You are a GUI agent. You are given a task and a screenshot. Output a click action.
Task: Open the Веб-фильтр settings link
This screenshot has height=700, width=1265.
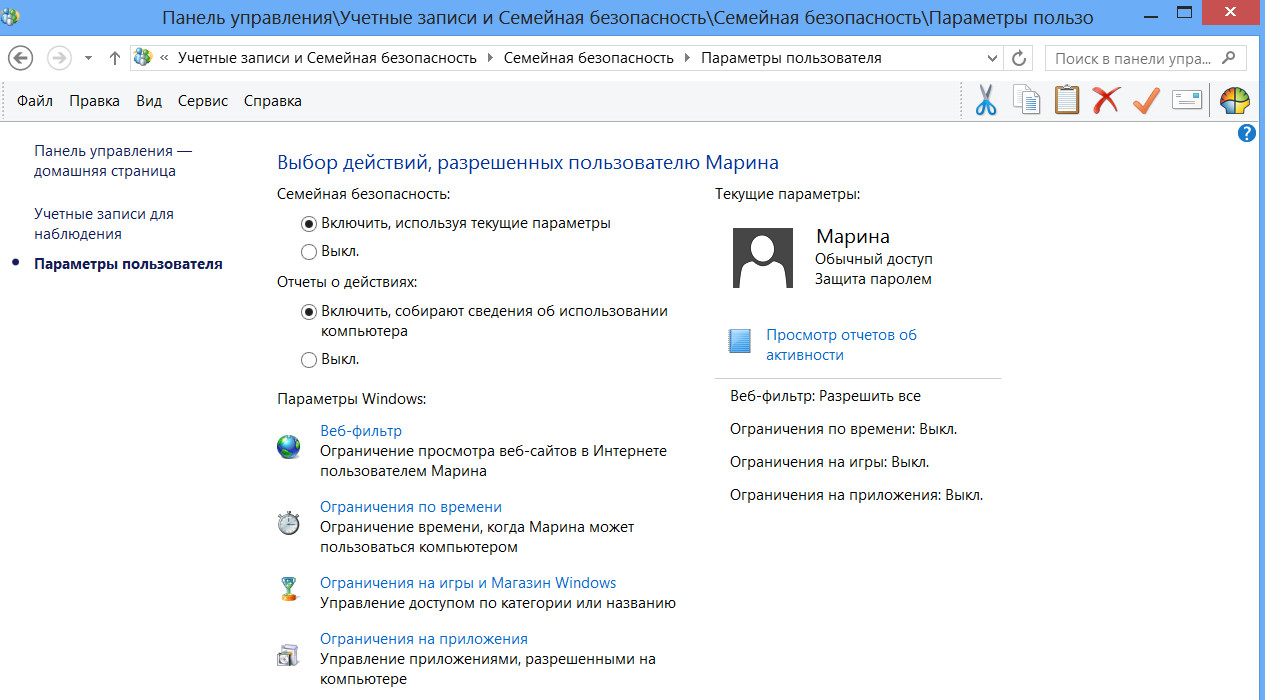point(360,431)
